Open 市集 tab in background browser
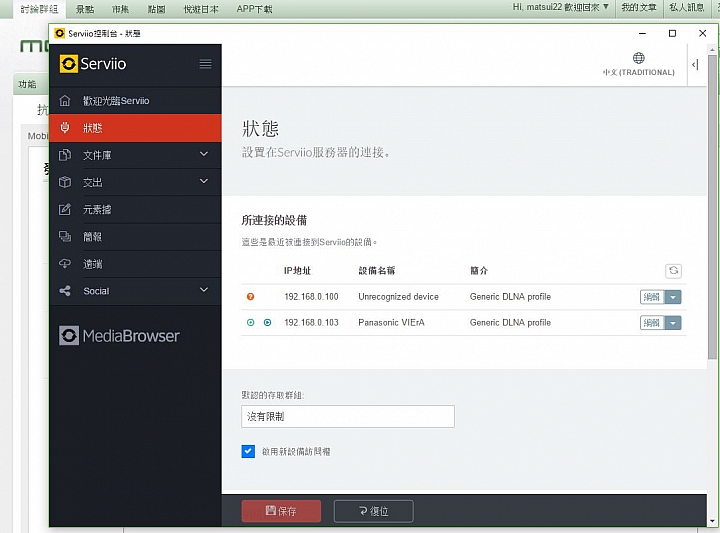 coord(120,9)
